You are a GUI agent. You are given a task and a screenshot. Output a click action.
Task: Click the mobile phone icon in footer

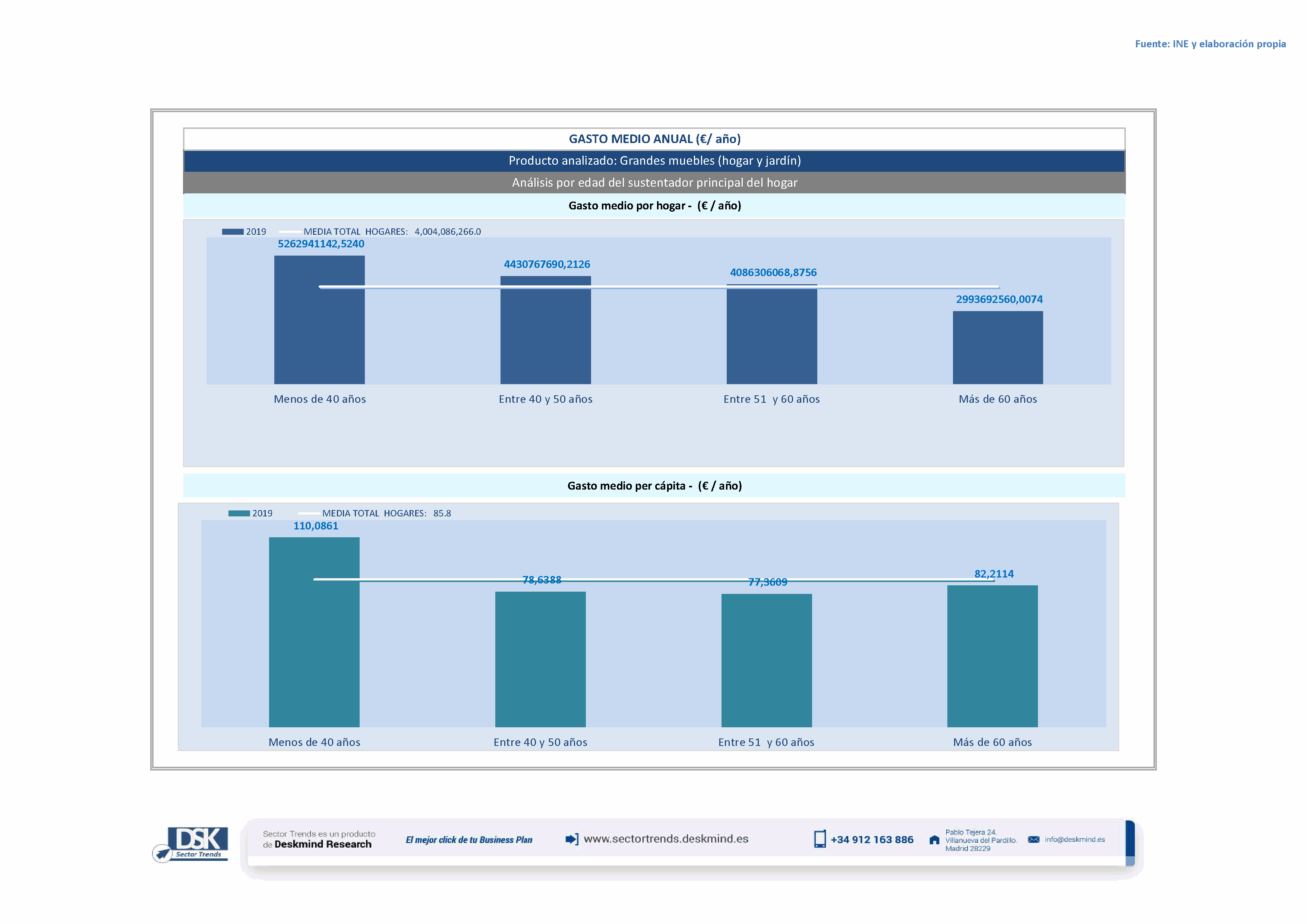819,839
